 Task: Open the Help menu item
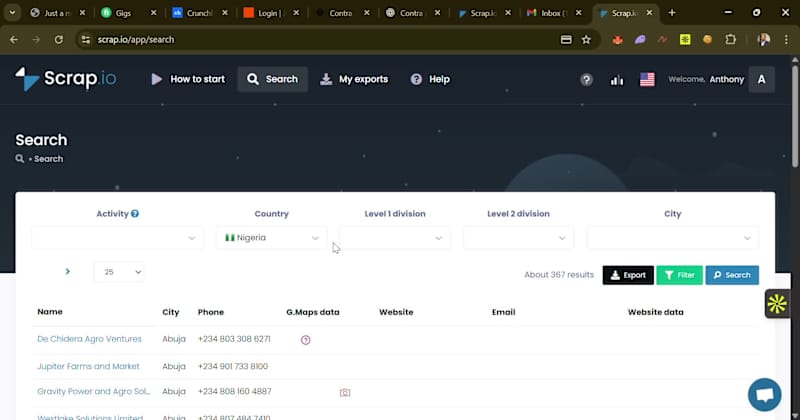coord(430,79)
